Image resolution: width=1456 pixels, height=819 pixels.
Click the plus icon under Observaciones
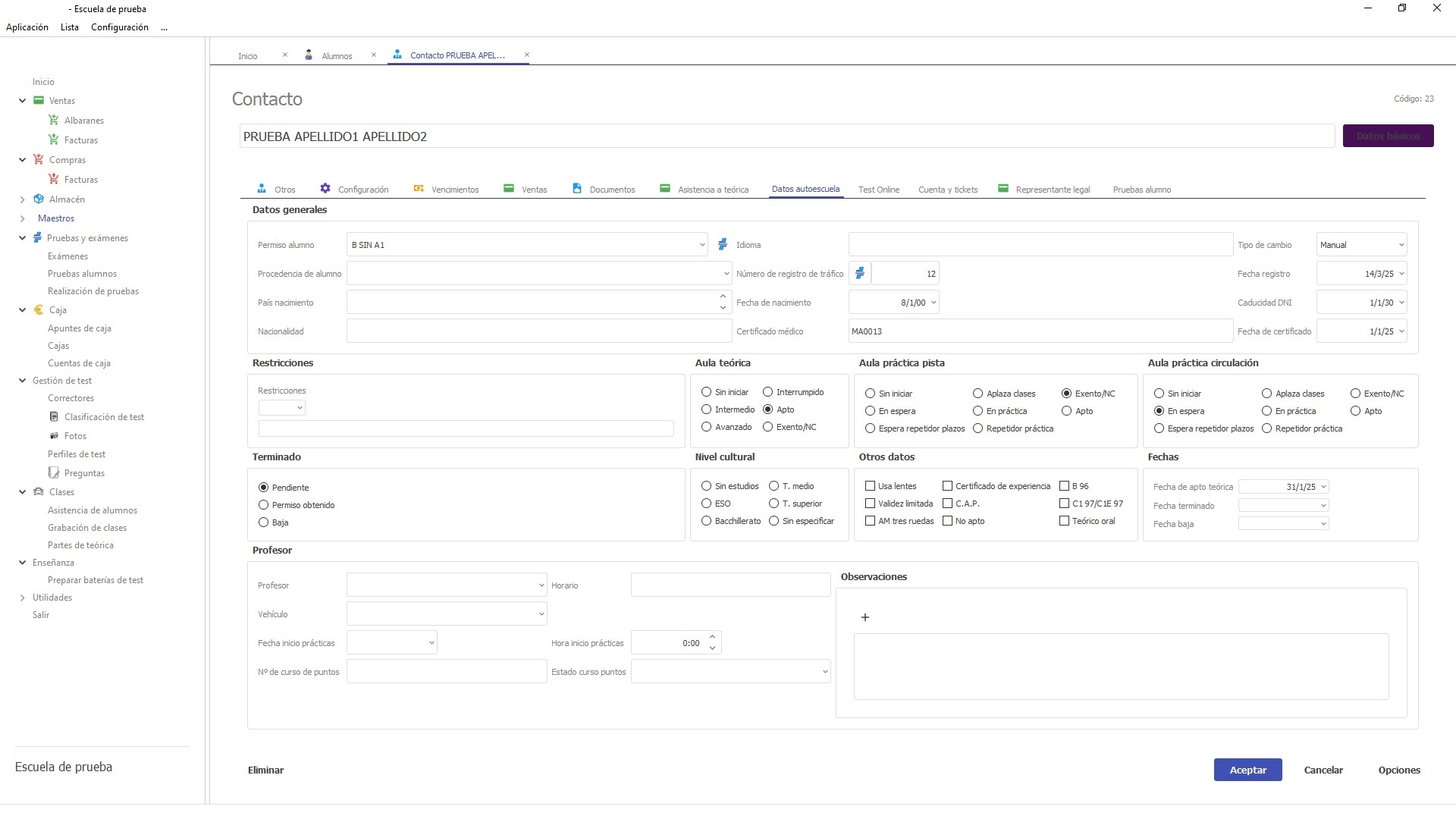(864, 617)
